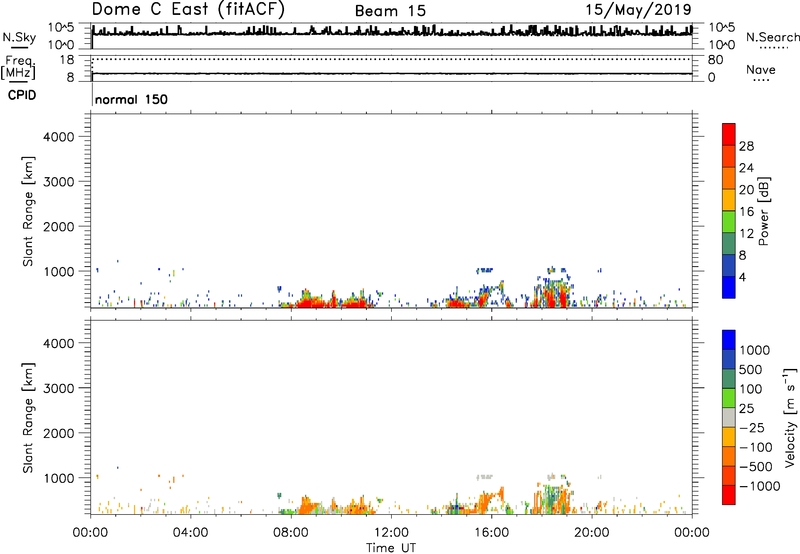Click the orange velocity streak near 16:00
The width and height of the screenshot is (800, 554).
[x=491, y=498]
